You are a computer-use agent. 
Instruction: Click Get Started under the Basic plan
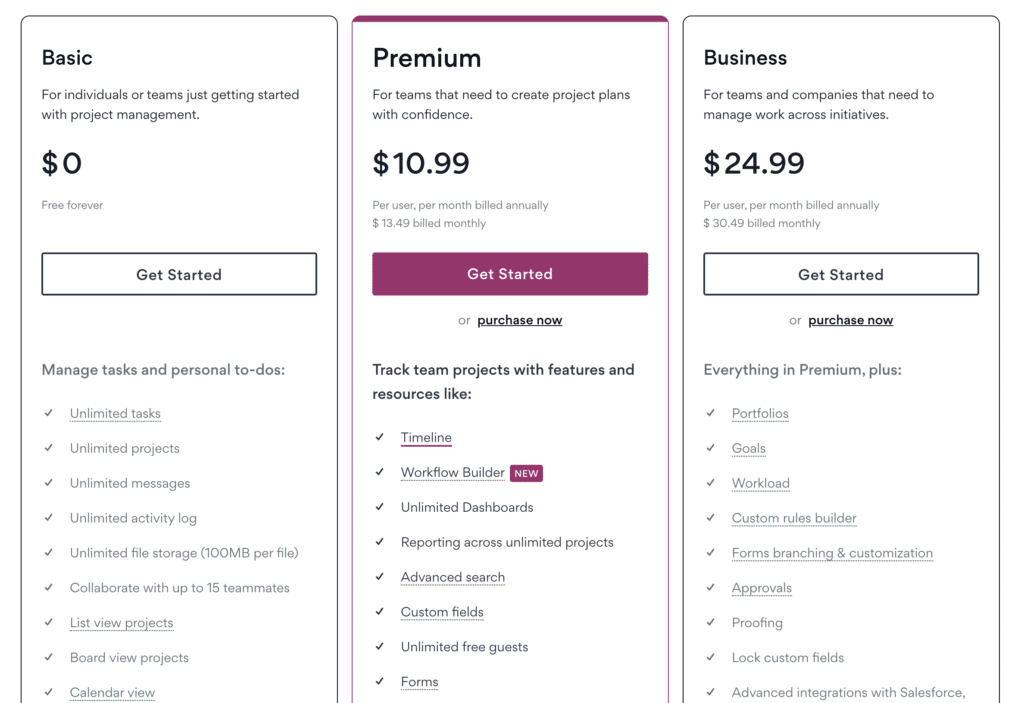pyautogui.click(x=179, y=274)
